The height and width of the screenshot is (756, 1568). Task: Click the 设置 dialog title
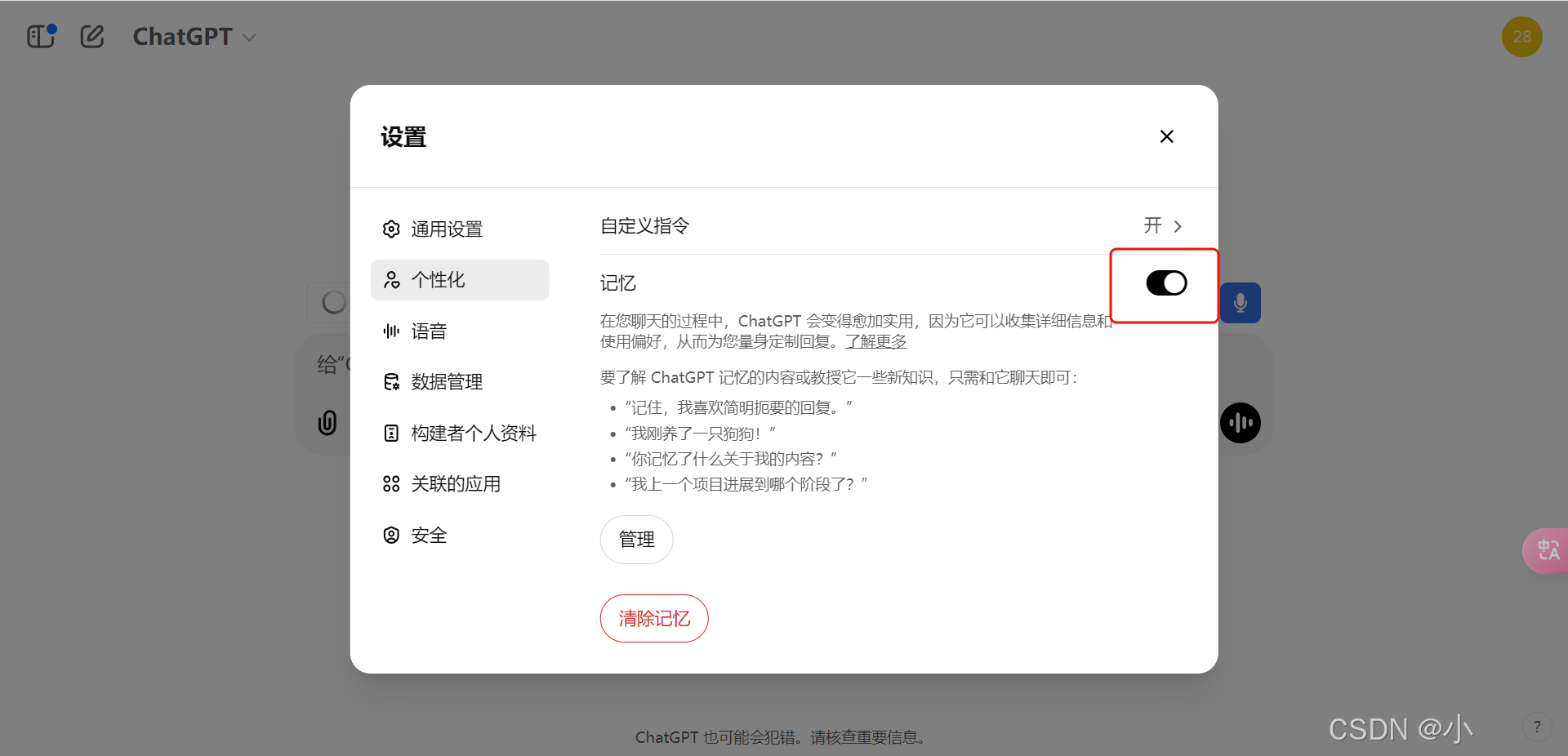pos(403,137)
